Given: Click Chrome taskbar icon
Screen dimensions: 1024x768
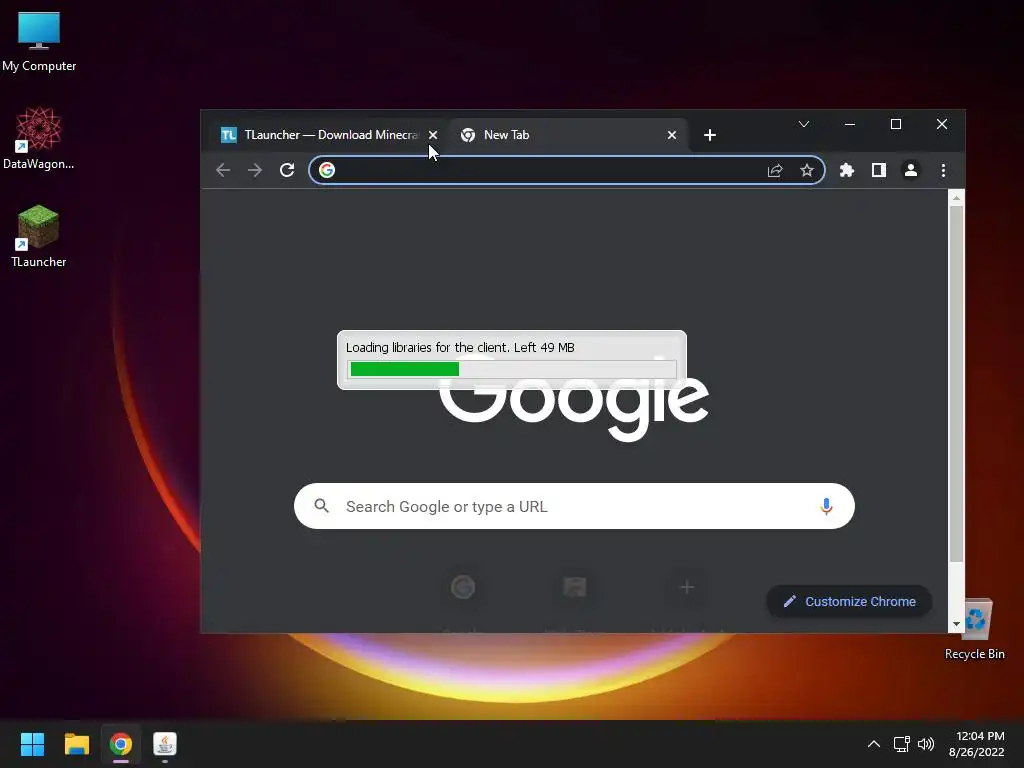Looking at the screenshot, I should (x=121, y=744).
